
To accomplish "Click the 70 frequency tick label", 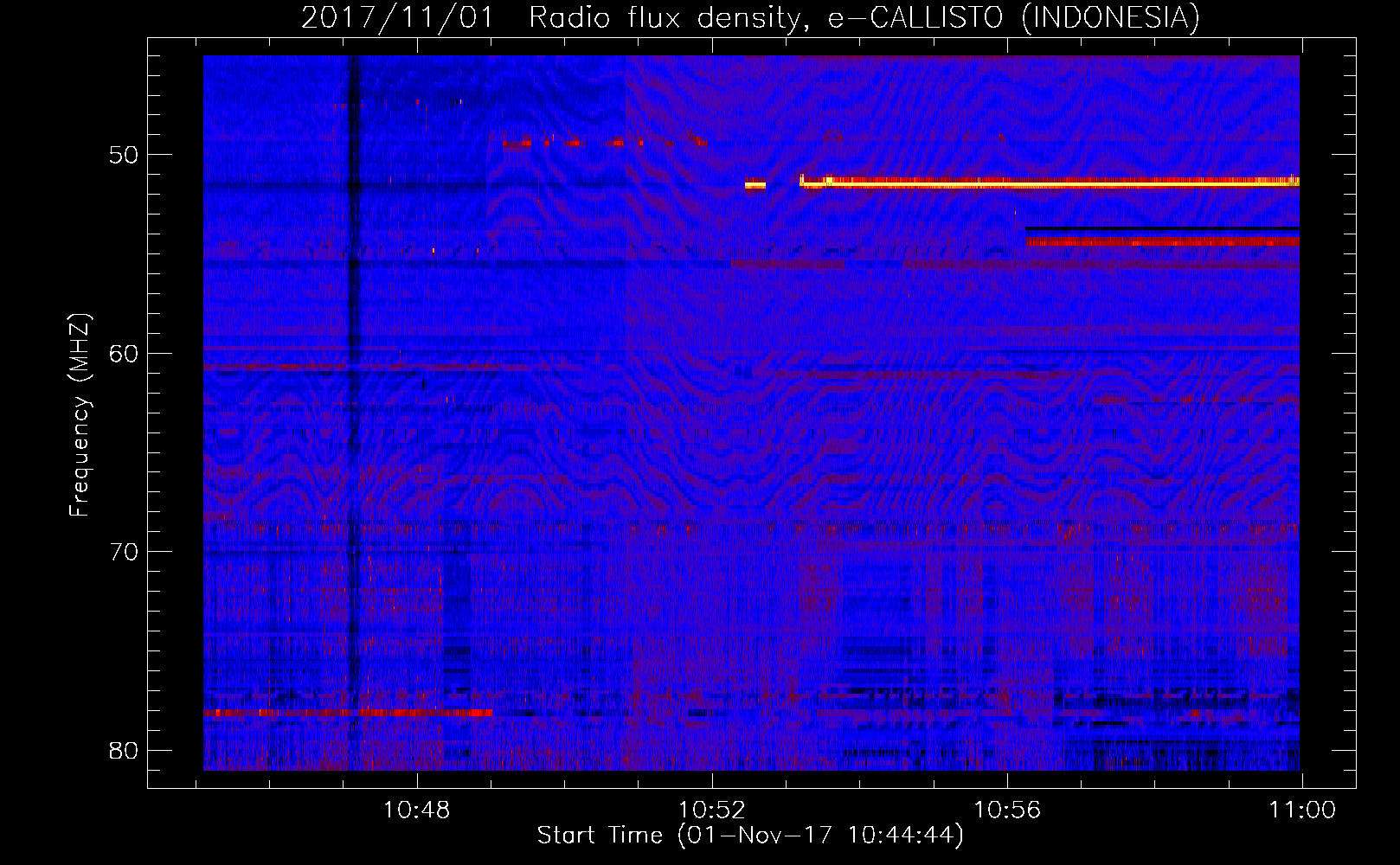I will click(124, 552).
